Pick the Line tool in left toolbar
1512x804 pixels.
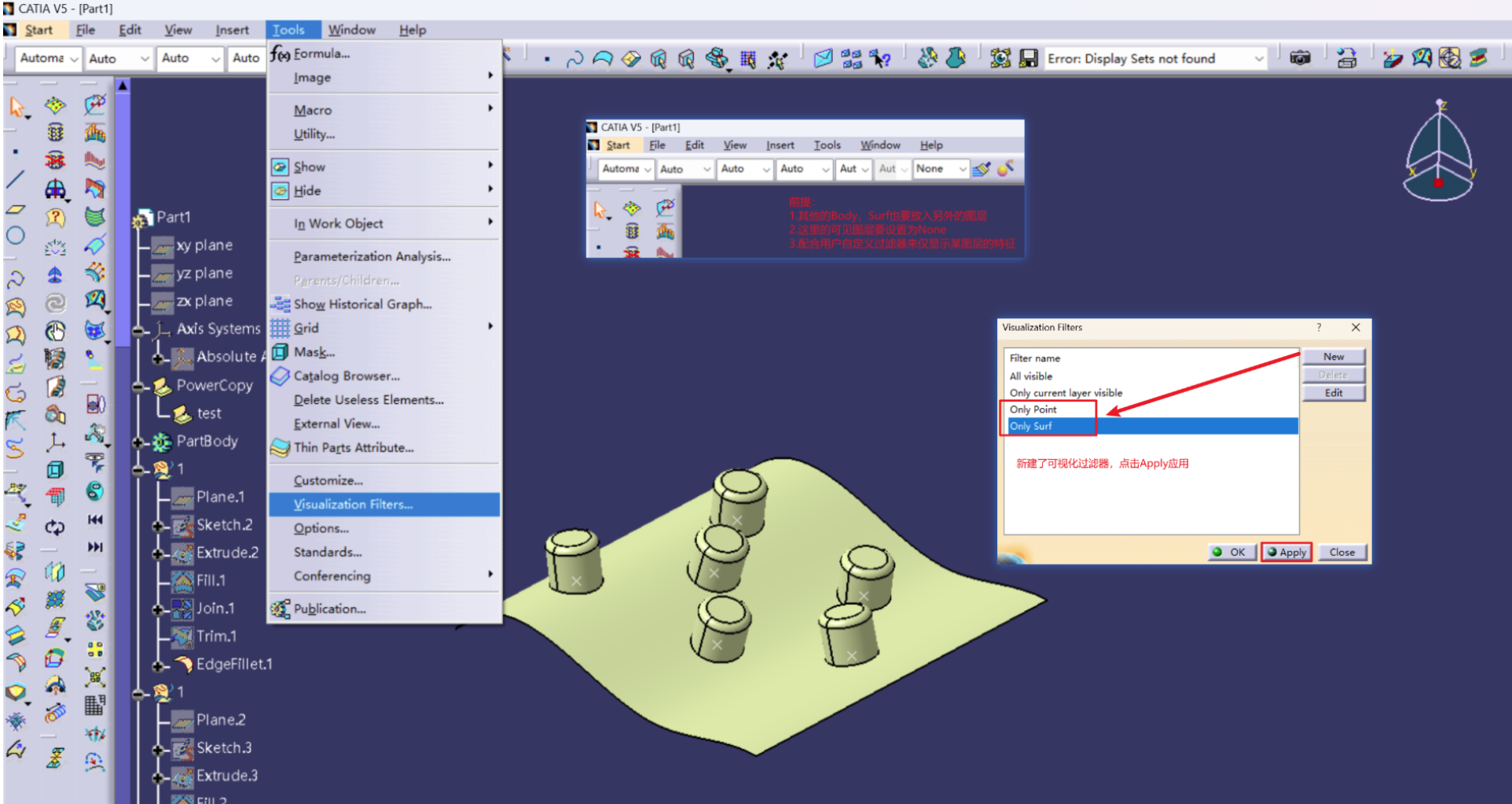[15, 180]
